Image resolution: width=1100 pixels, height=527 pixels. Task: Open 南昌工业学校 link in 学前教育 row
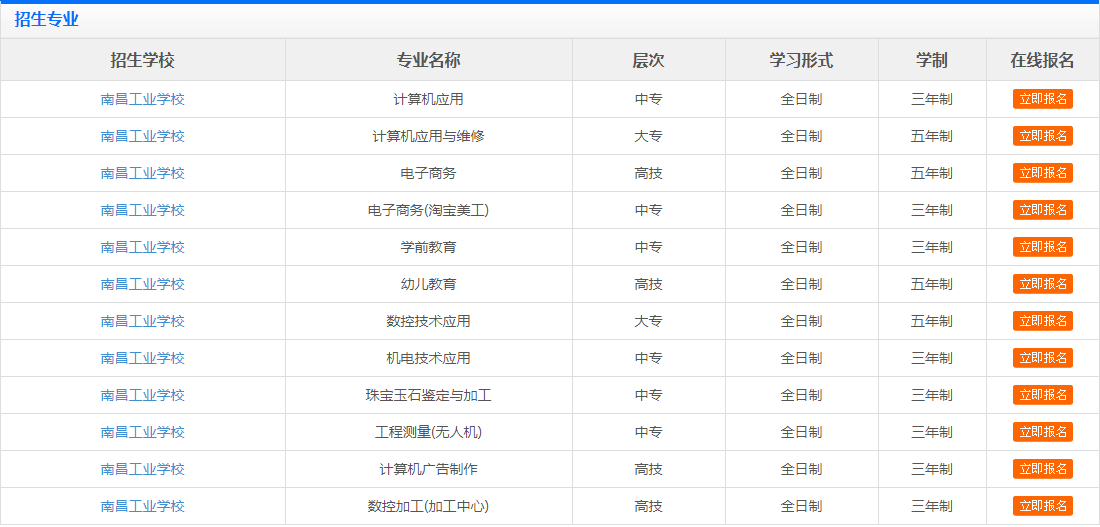pos(143,247)
